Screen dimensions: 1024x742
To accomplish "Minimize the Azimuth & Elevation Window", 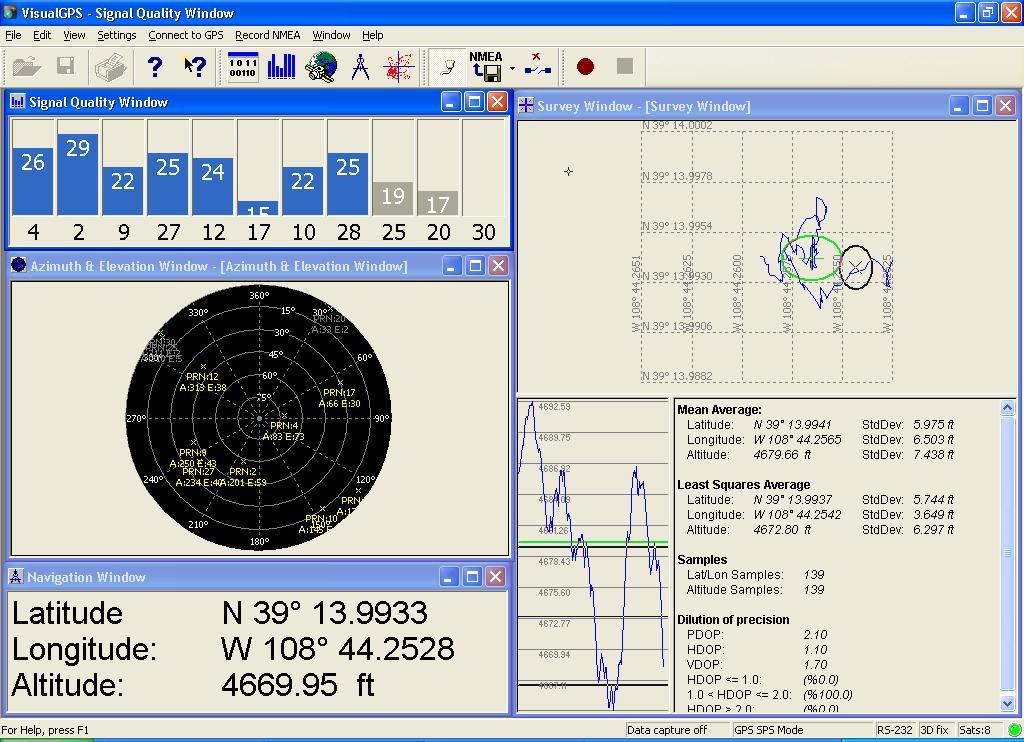I will 451,265.
